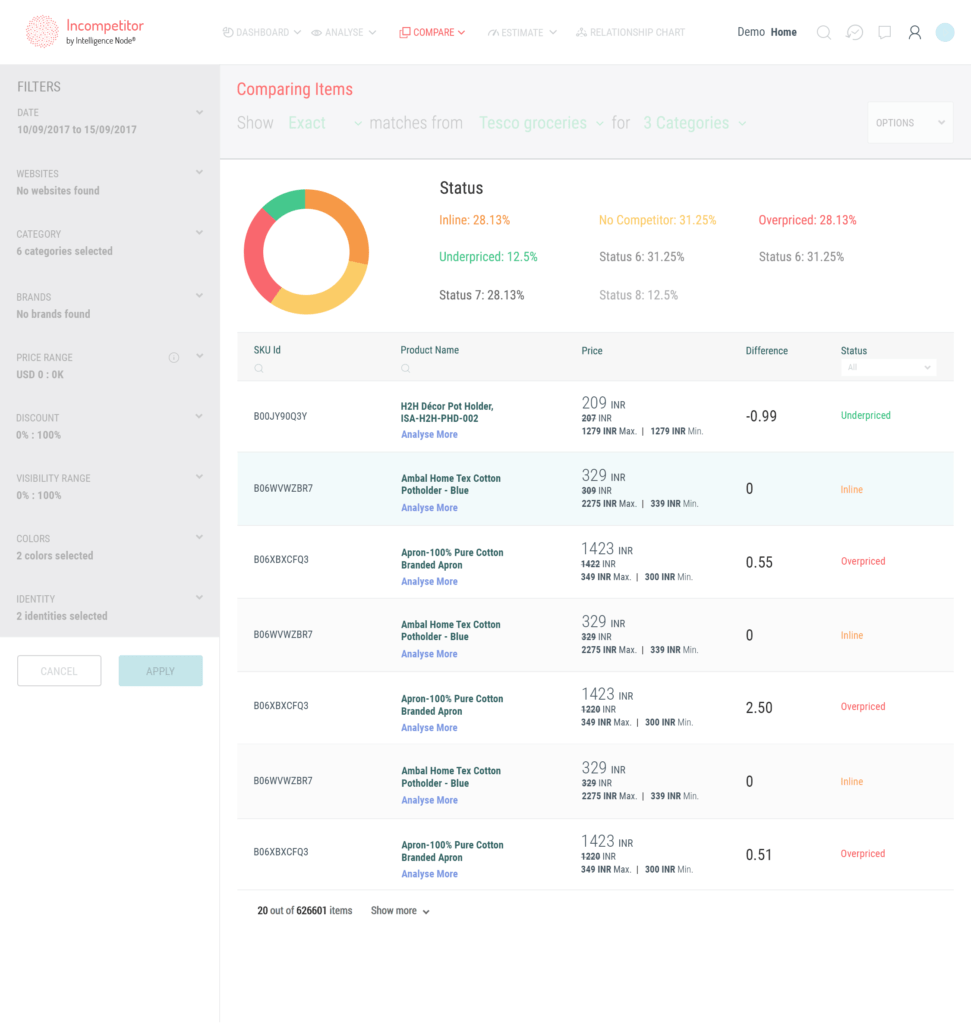This screenshot has width=971, height=1024.
Task: Click the SKU Id column search icon
Action: (x=259, y=369)
